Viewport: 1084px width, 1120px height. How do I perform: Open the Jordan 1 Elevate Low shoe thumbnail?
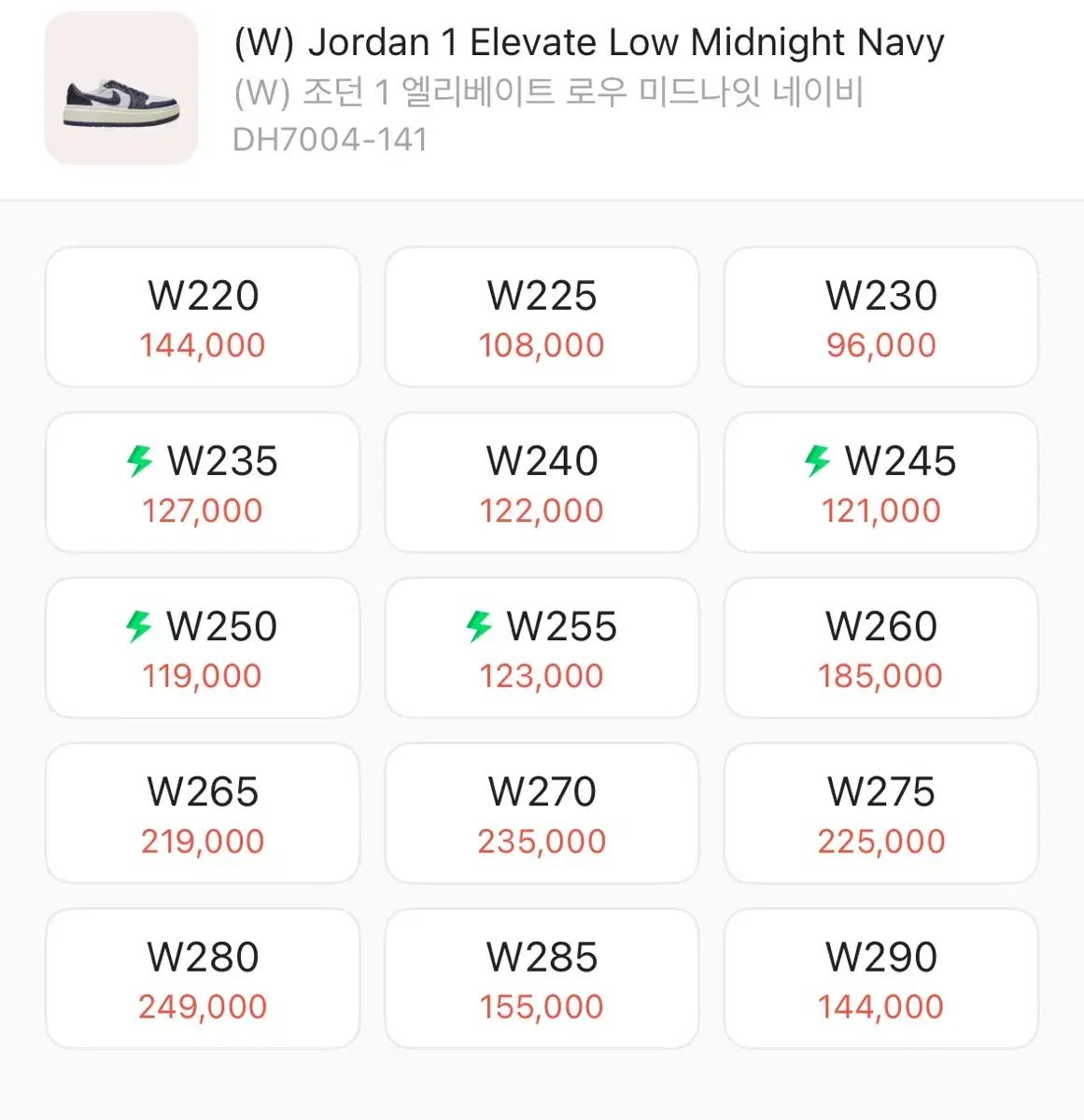121,89
